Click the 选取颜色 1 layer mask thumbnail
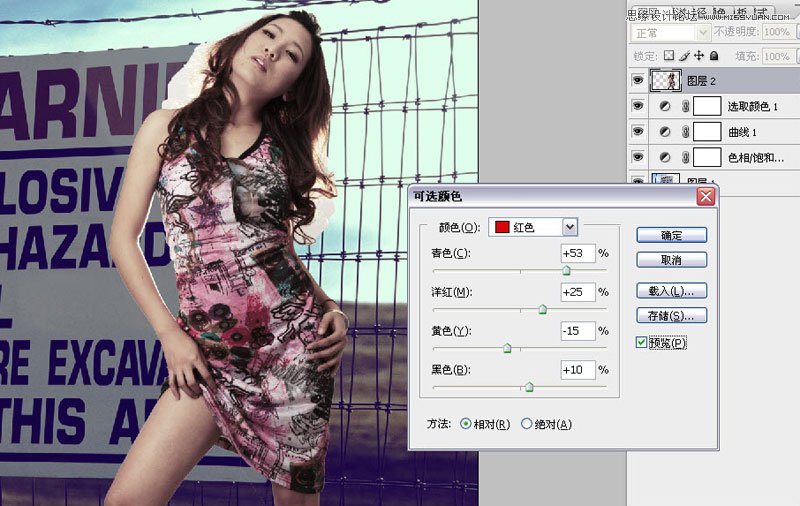 (707, 106)
